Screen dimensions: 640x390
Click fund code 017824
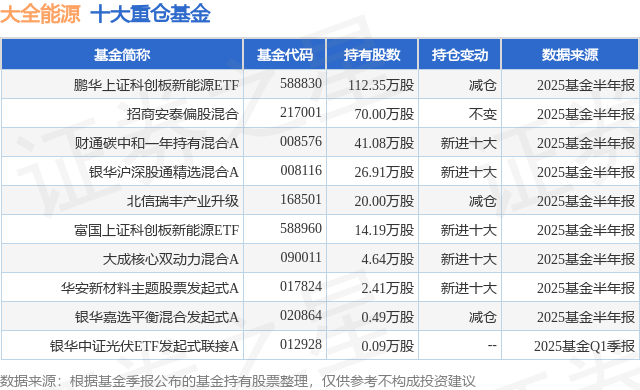pyautogui.click(x=301, y=286)
